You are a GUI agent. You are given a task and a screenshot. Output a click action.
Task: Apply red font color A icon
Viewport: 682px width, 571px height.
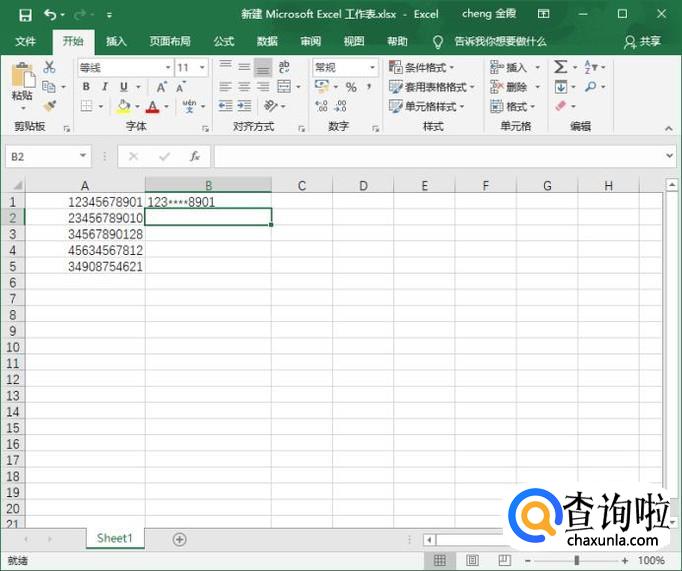[x=152, y=106]
